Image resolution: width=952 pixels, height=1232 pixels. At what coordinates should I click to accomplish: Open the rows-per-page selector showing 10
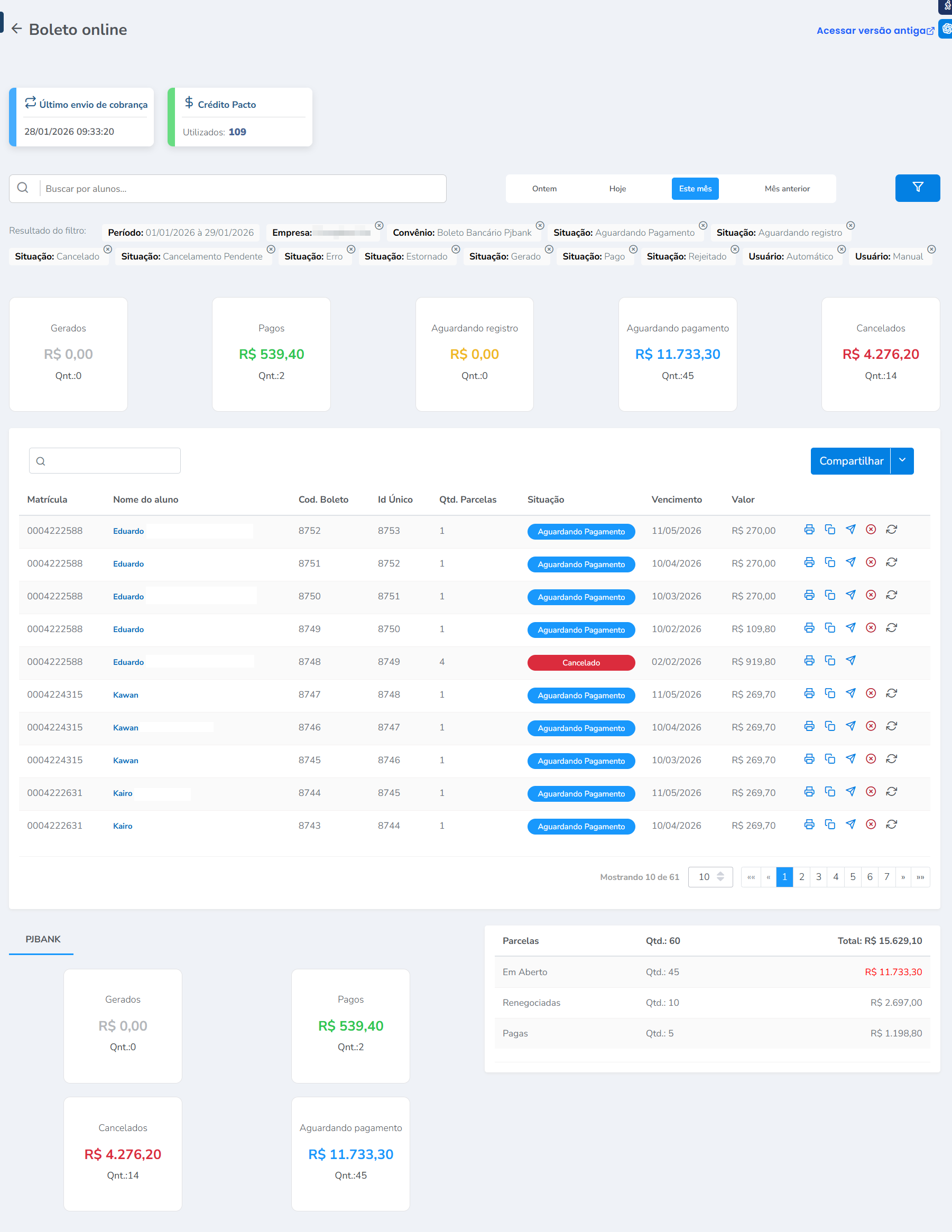point(710,877)
